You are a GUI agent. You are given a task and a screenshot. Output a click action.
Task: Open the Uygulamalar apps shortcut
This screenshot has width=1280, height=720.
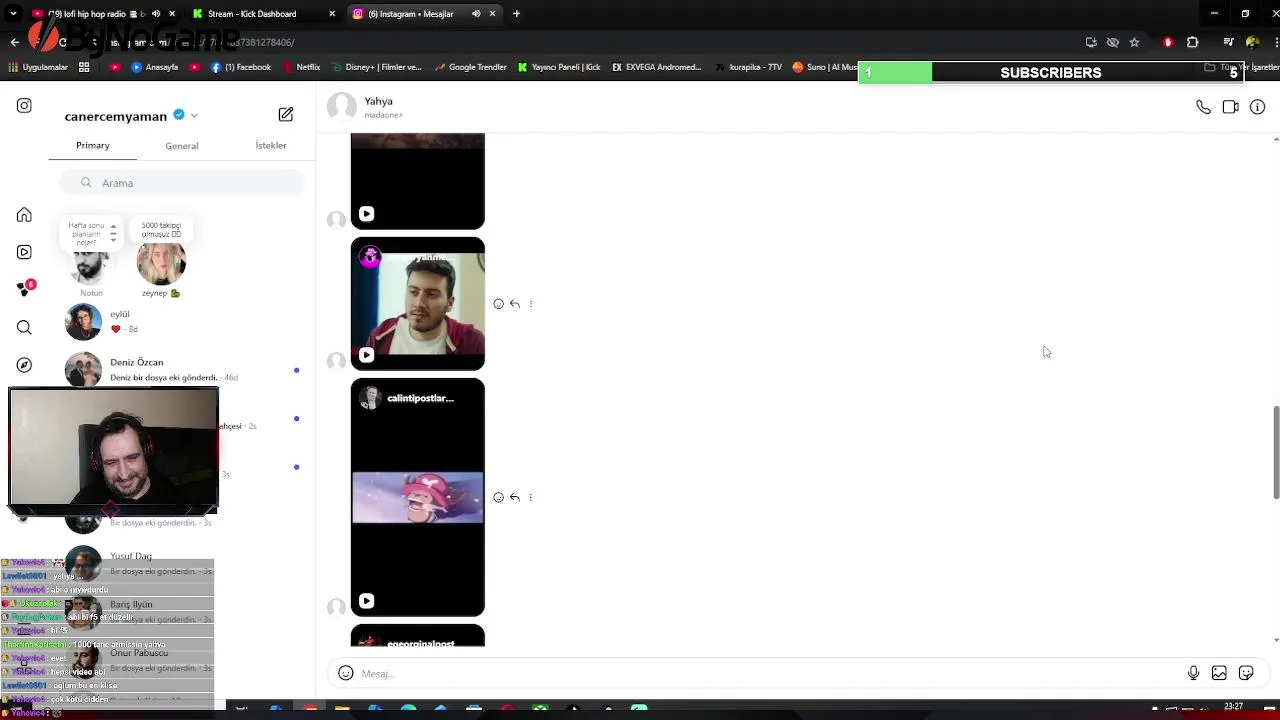38,67
